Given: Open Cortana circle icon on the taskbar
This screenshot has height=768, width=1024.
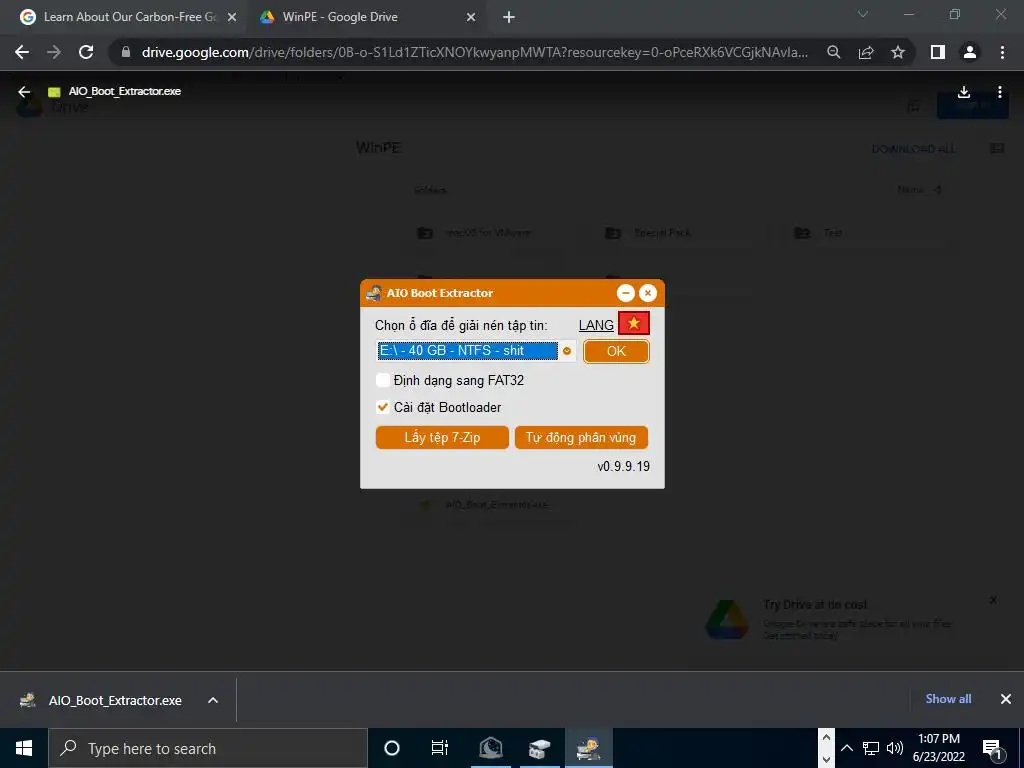Looking at the screenshot, I should 392,748.
